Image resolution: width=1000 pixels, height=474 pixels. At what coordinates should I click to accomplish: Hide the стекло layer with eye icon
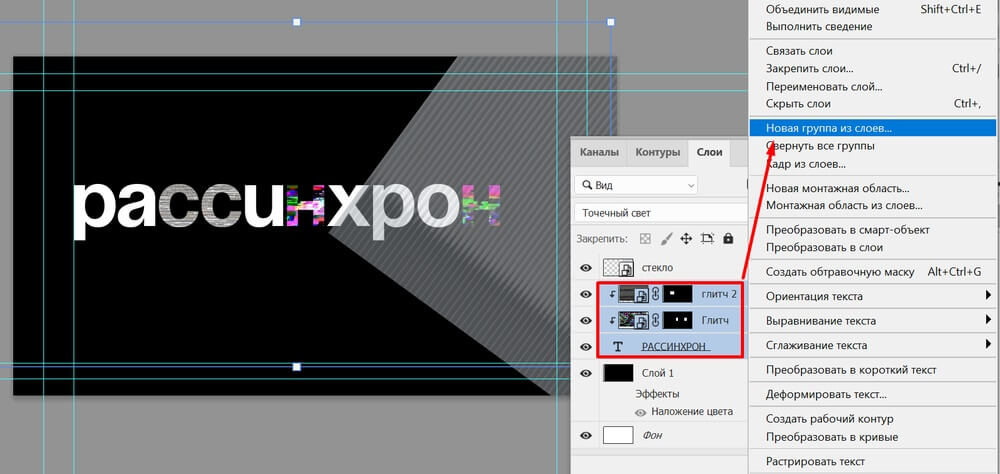pos(585,268)
